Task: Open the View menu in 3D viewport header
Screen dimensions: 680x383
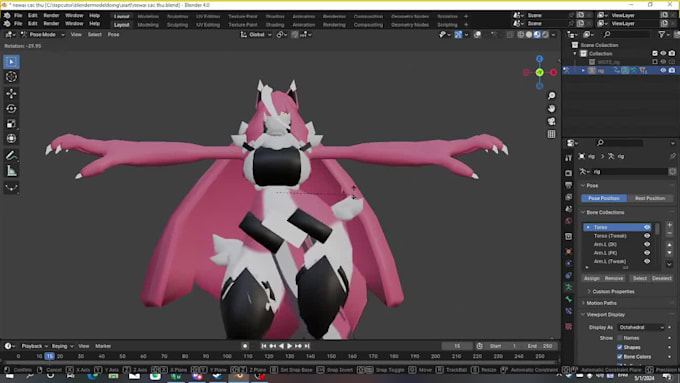Action: 76,35
